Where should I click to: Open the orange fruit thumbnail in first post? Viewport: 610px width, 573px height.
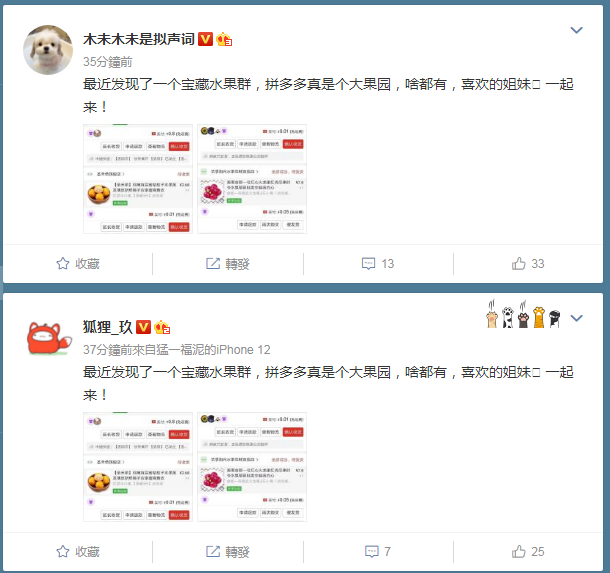coord(138,179)
